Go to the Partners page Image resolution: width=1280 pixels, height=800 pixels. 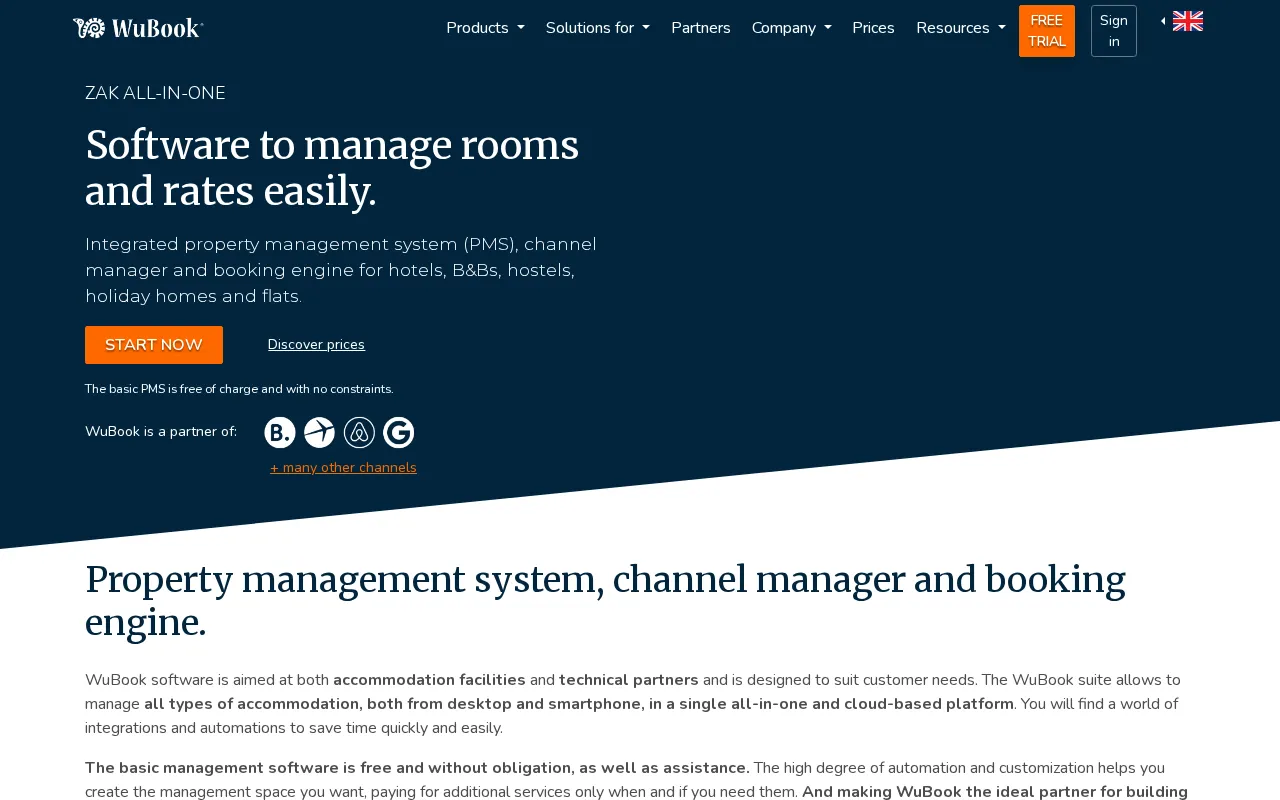(701, 28)
